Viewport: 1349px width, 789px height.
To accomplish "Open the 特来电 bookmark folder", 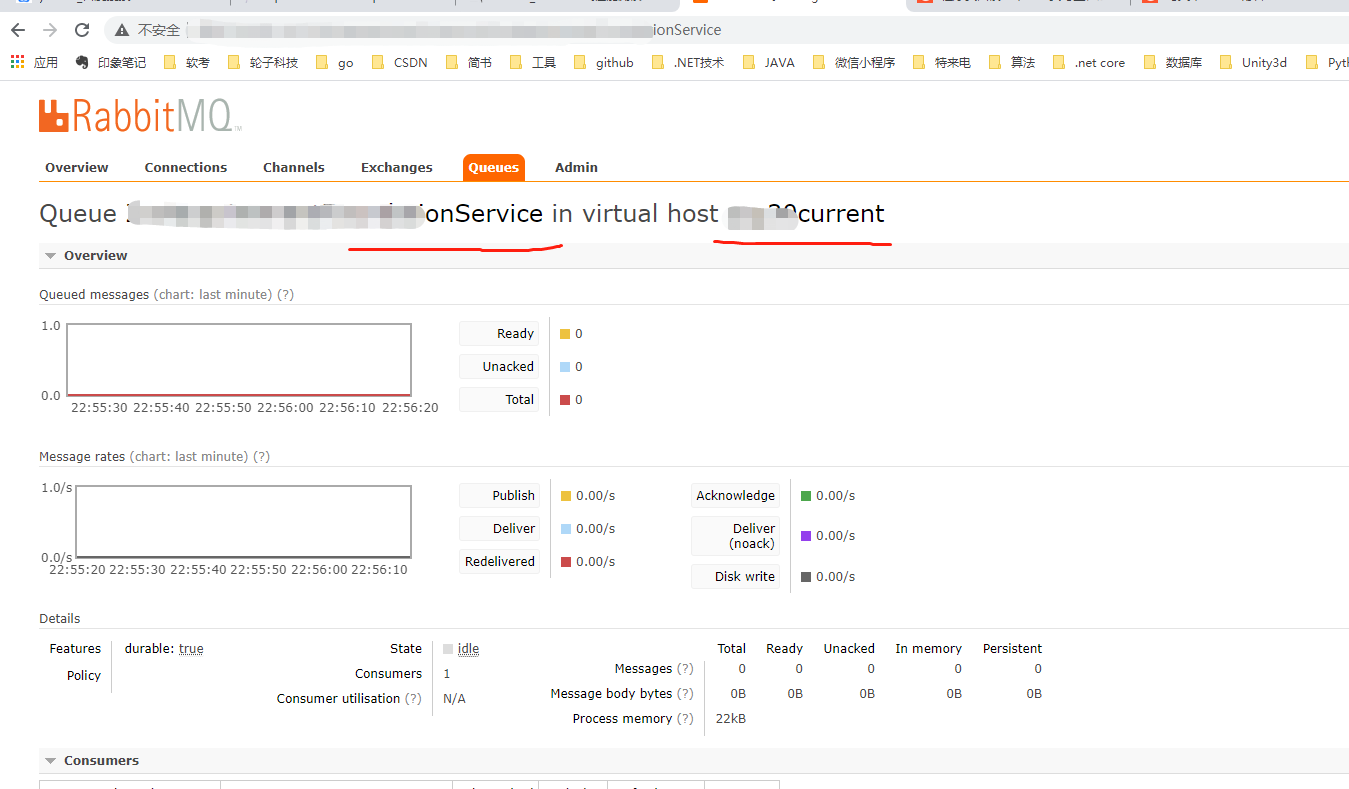I will [x=943, y=62].
